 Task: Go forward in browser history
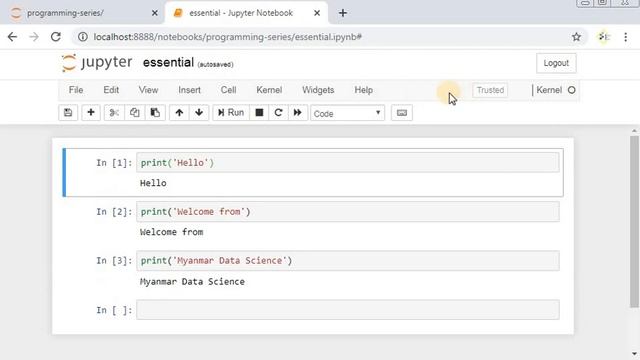[34, 37]
